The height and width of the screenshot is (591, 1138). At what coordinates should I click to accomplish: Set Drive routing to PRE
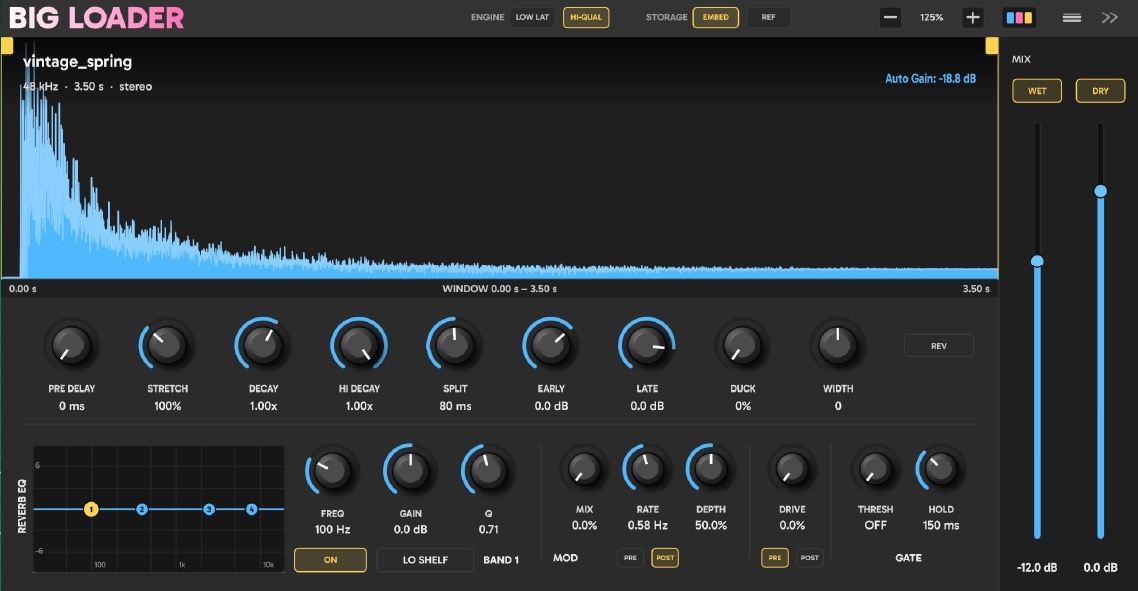(x=774, y=558)
